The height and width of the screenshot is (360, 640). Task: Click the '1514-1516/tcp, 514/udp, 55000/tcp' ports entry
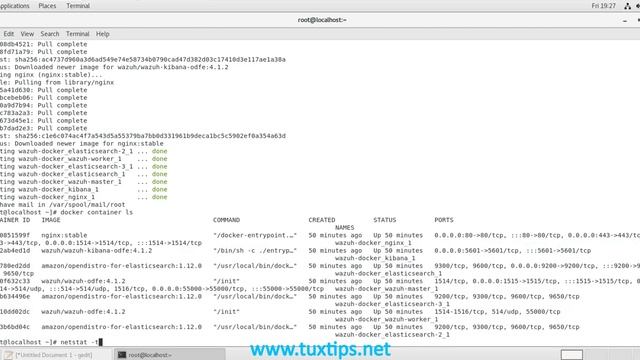[497, 311]
